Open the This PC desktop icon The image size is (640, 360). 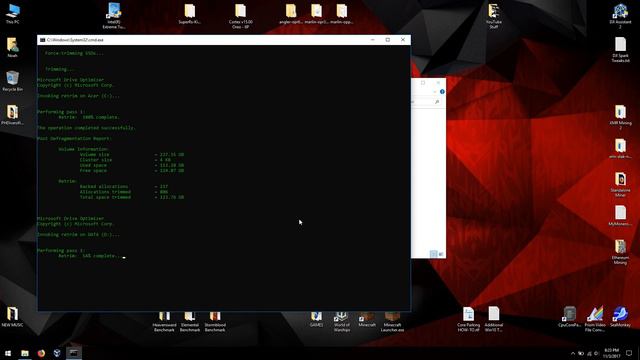point(13,13)
